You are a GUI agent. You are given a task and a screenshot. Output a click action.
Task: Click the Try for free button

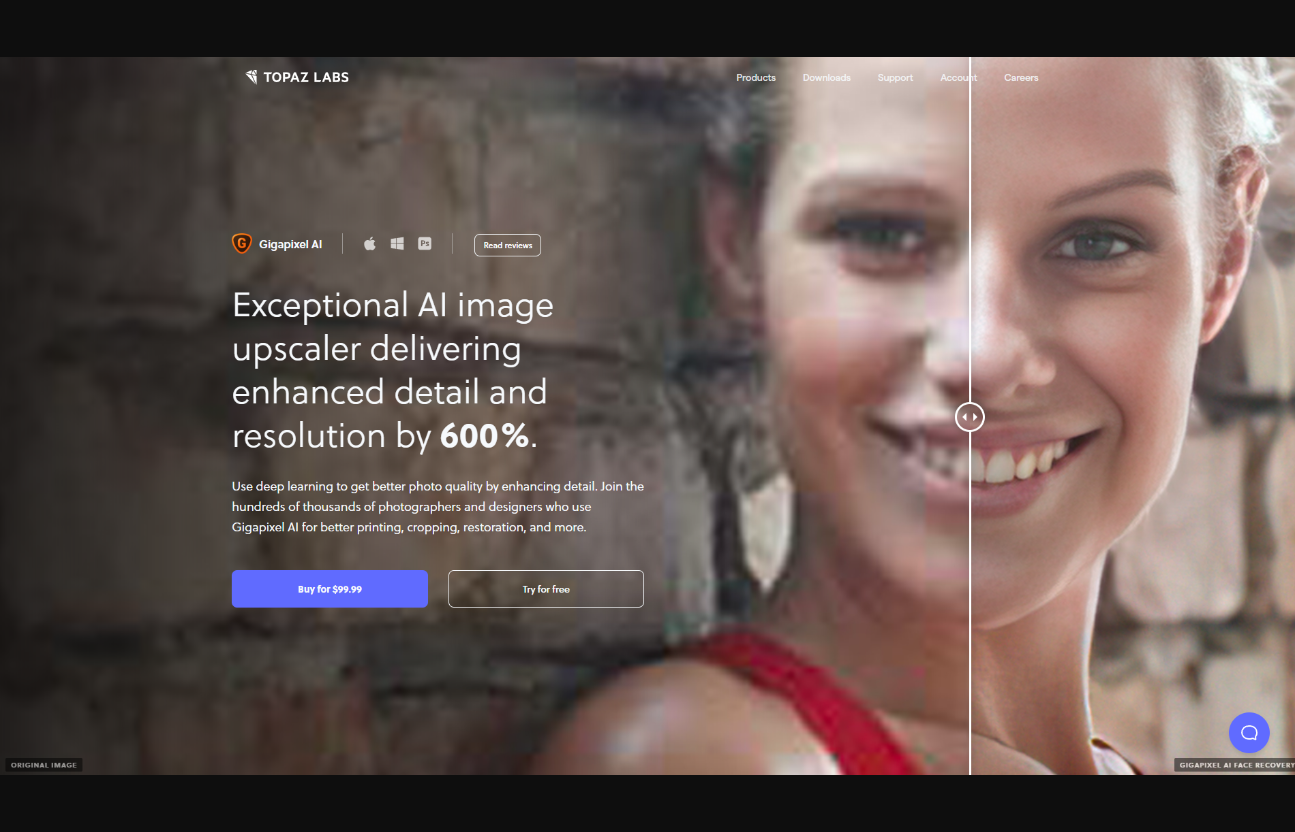pyautogui.click(x=546, y=589)
